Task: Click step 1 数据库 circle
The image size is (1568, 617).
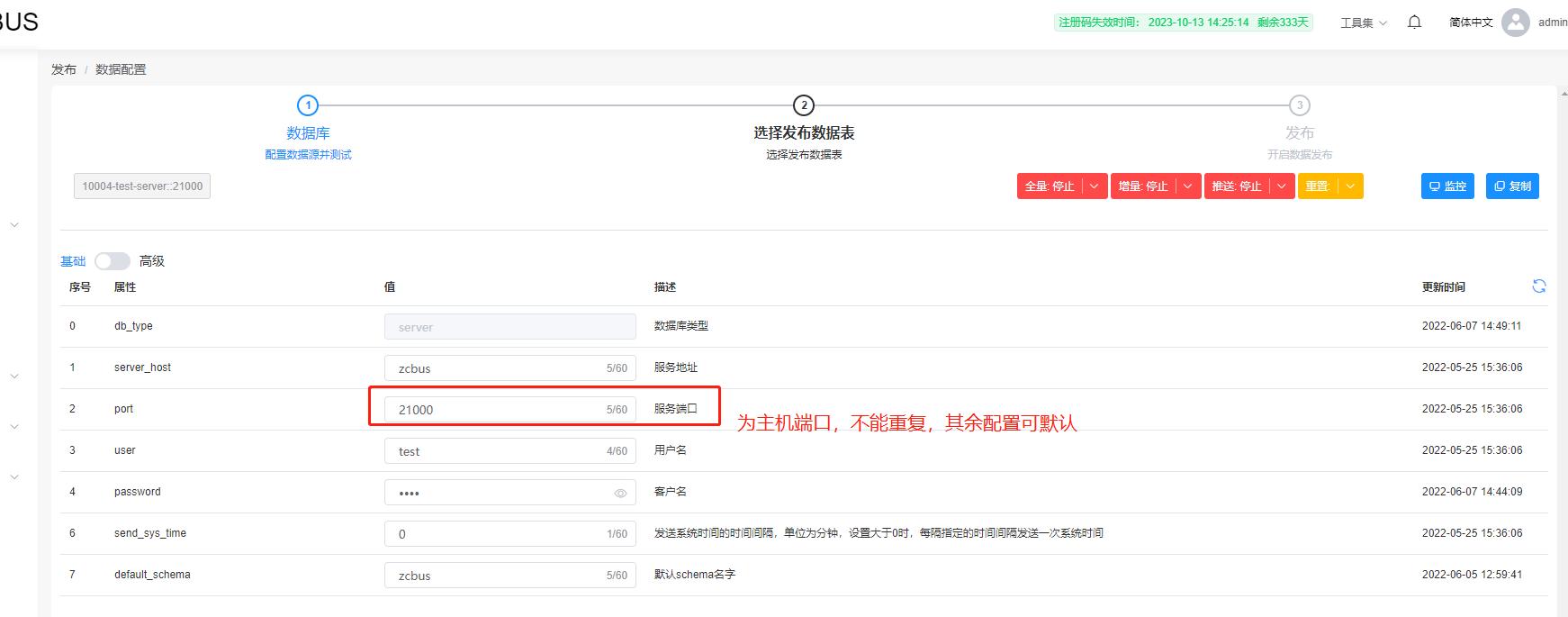Action: click(308, 105)
